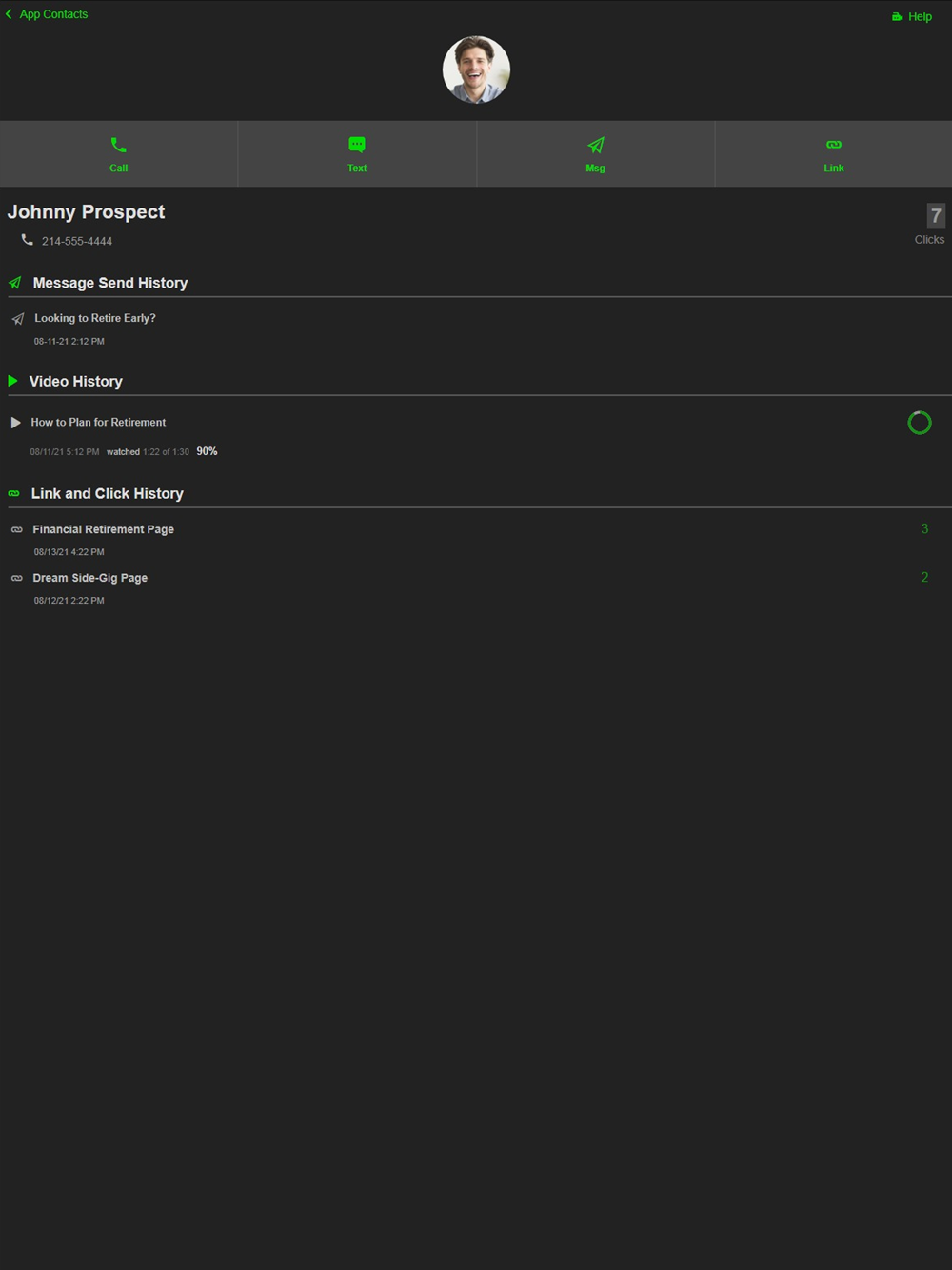
Task: Click the Link and Click History chain icon
Action: point(13,493)
